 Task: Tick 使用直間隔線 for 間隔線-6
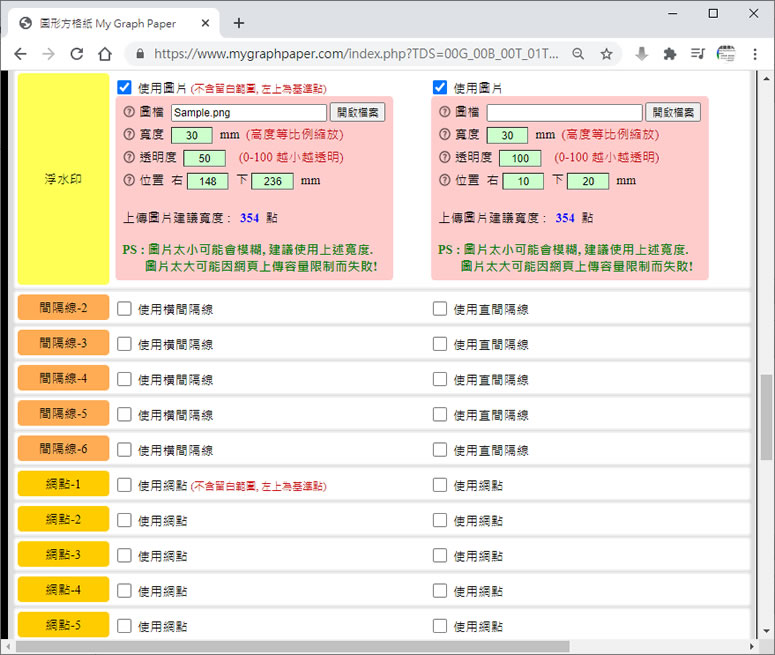(x=440, y=450)
